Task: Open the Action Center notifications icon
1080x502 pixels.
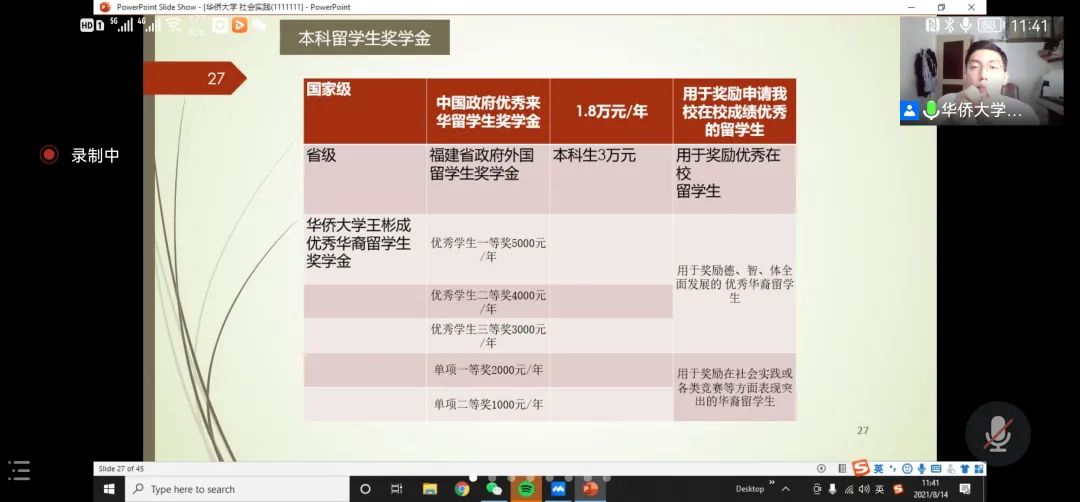Action: click(964, 489)
